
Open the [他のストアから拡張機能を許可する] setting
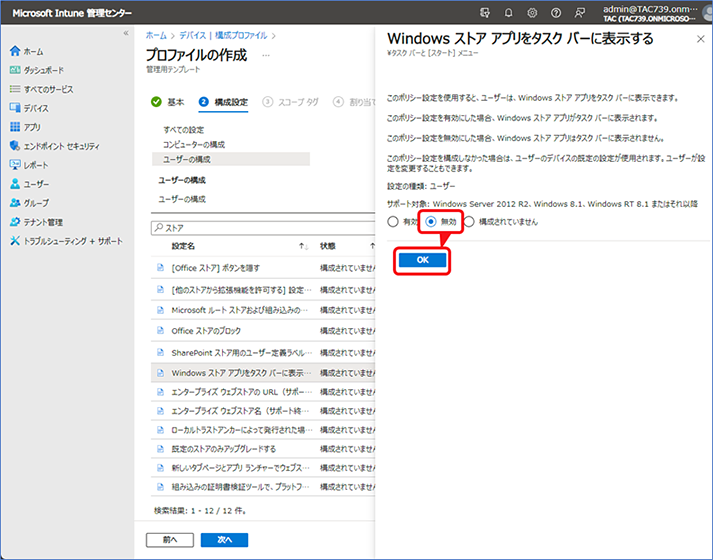241,290
